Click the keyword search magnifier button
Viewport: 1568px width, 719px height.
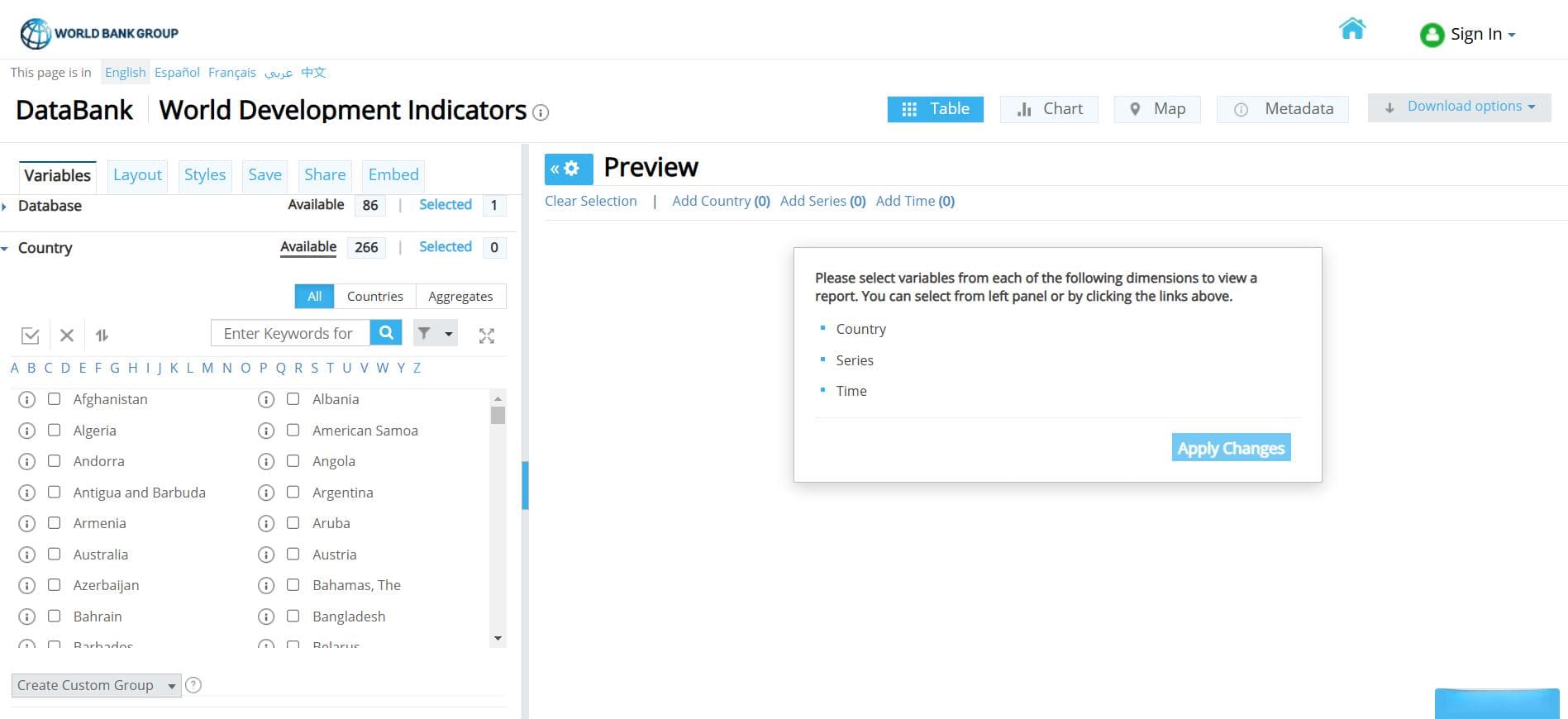(386, 332)
